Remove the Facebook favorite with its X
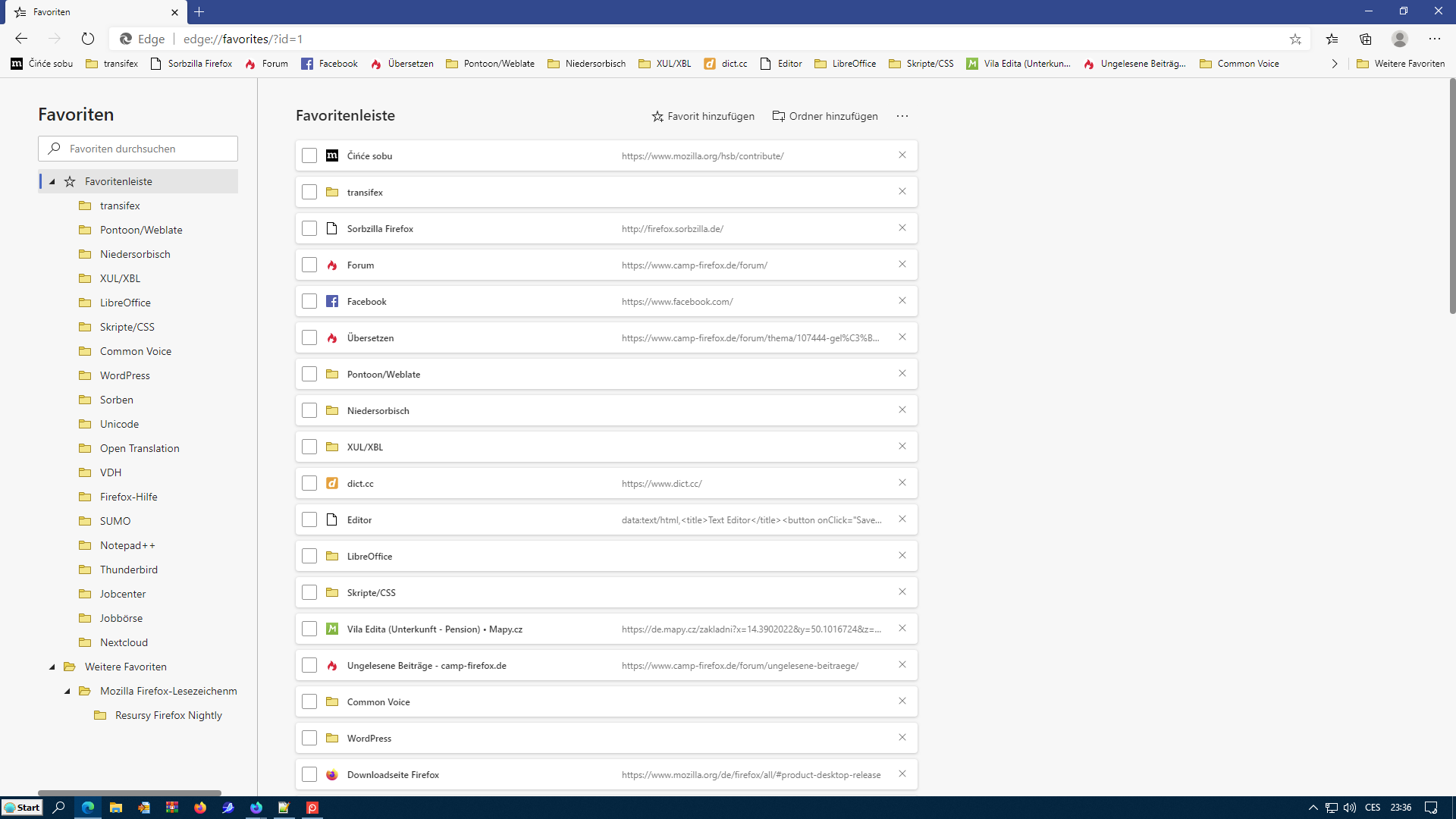The height and width of the screenshot is (819, 1456). pyautogui.click(x=902, y=301)
